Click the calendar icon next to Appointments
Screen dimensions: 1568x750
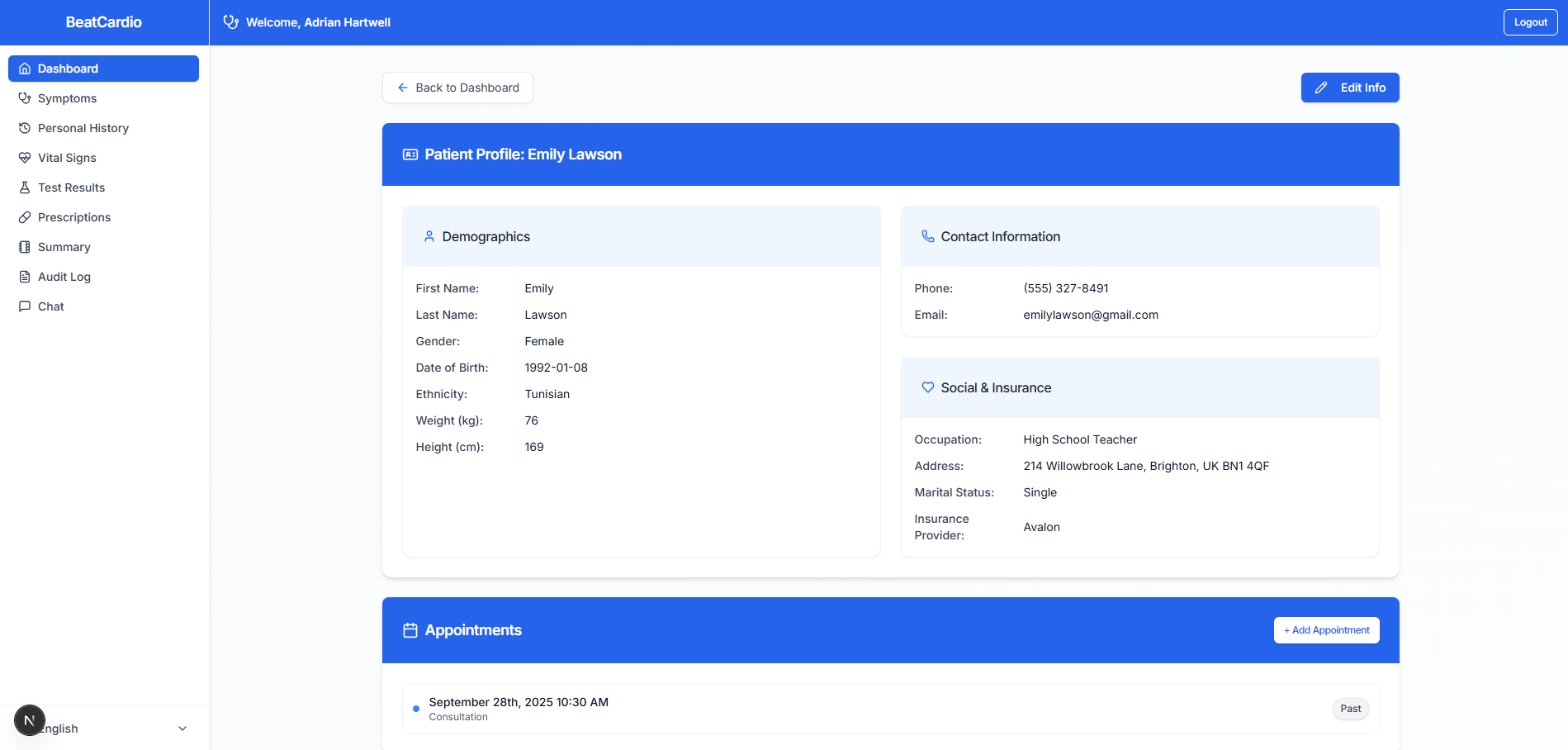click(410, 629)
